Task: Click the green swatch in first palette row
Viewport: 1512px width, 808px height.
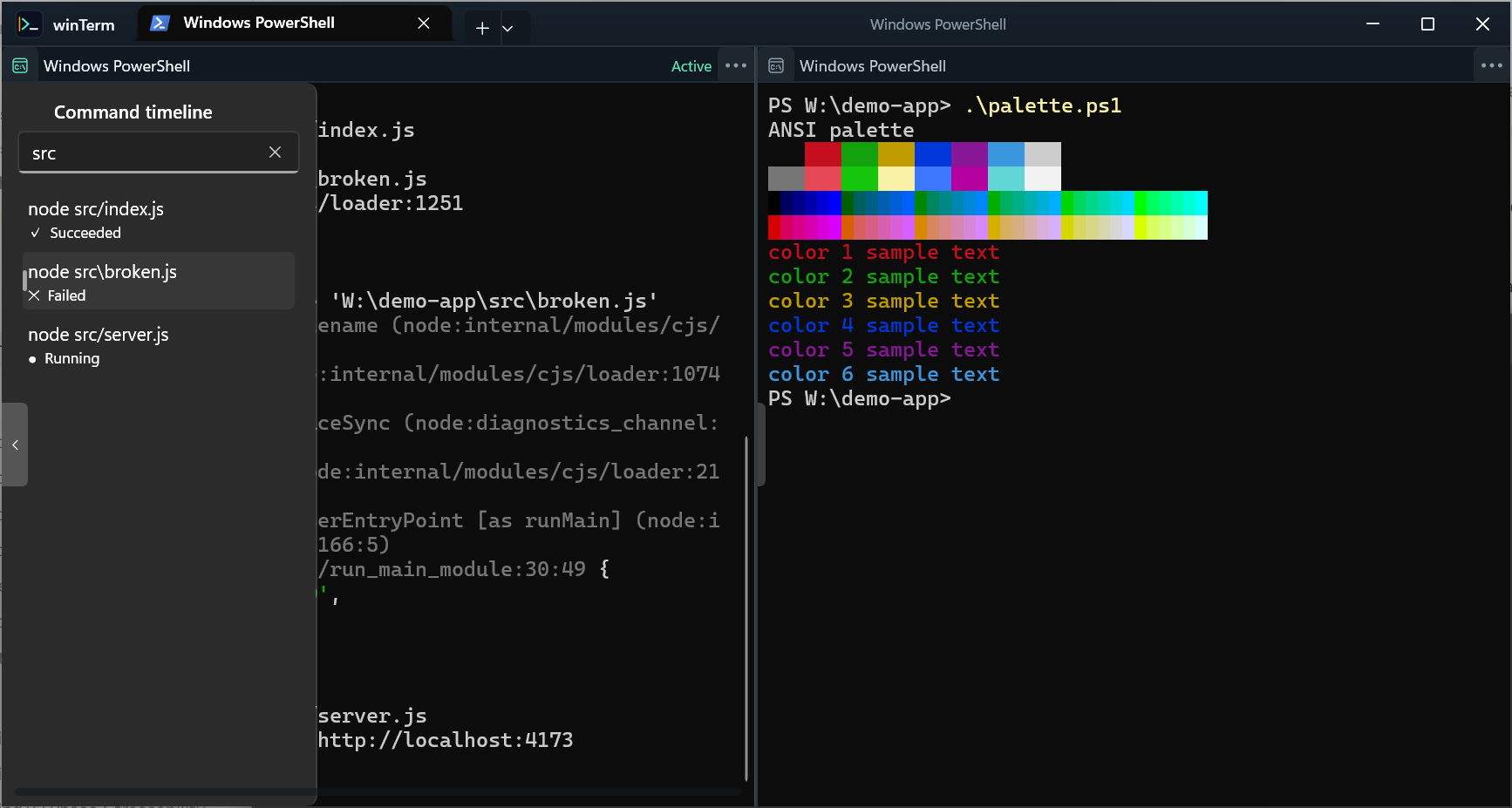Action: tap(860, 154)
